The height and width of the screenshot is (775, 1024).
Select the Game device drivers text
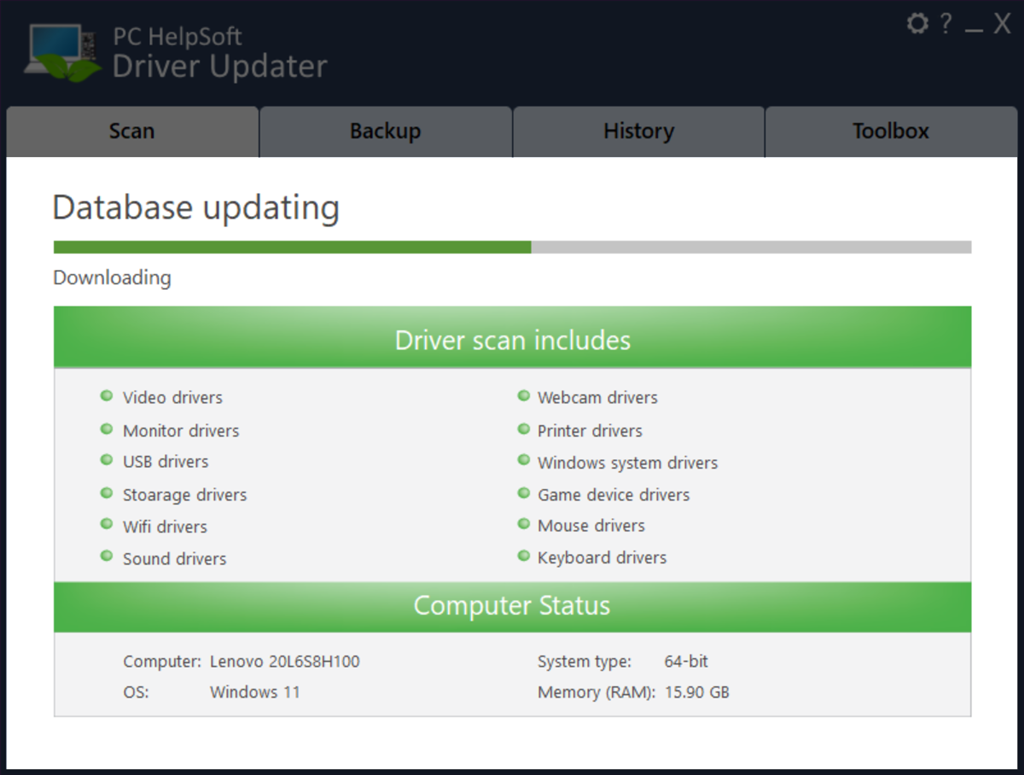tap(613, 495)
